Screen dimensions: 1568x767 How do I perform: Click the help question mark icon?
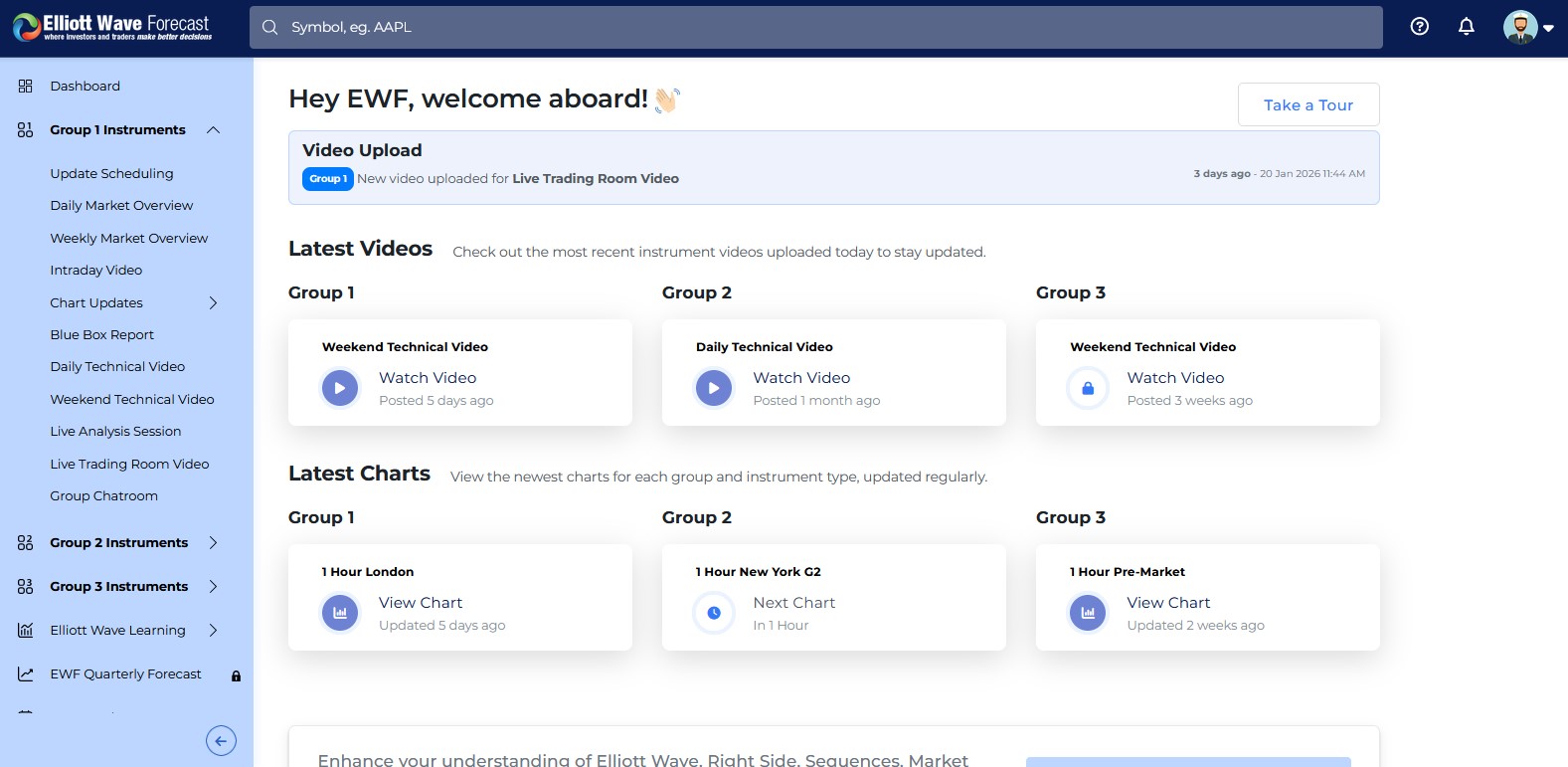[1419, 27]
